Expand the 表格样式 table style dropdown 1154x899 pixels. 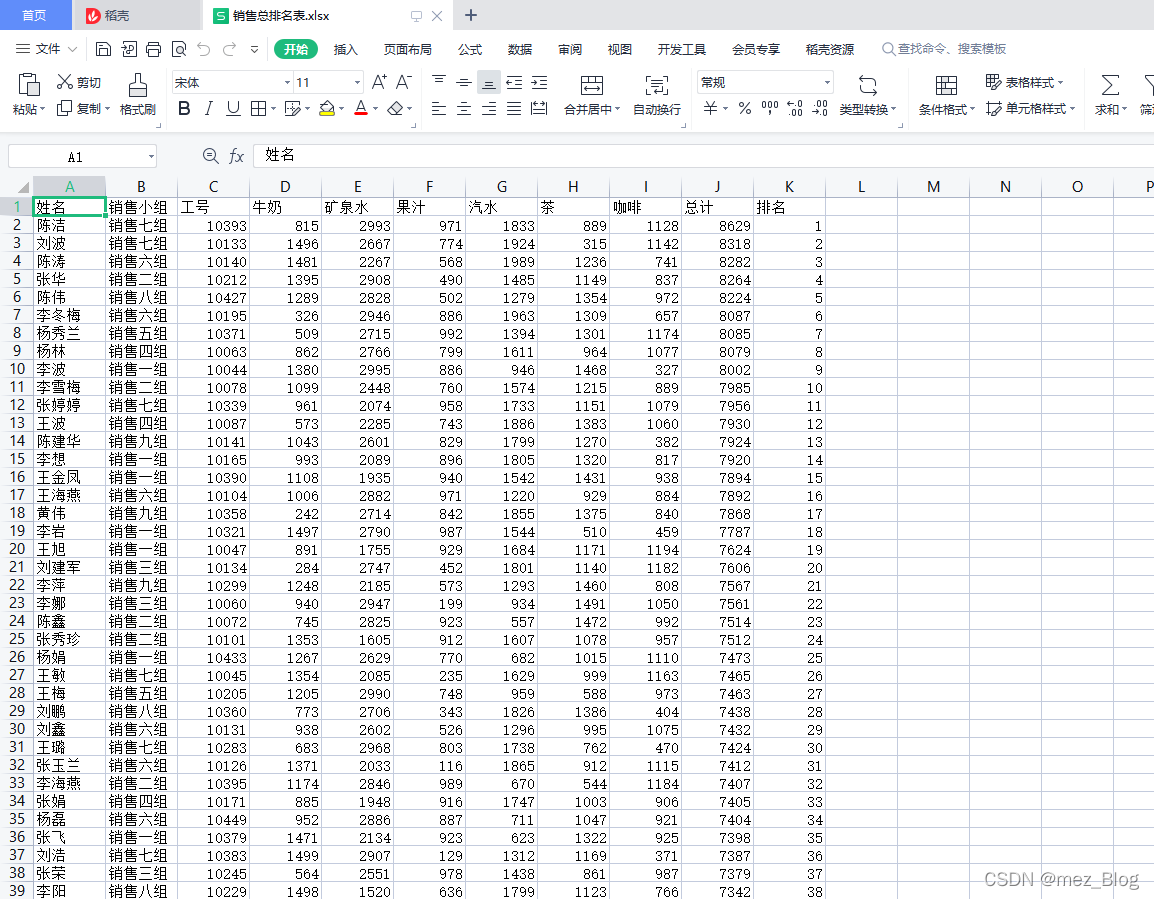click(1061, 82)
